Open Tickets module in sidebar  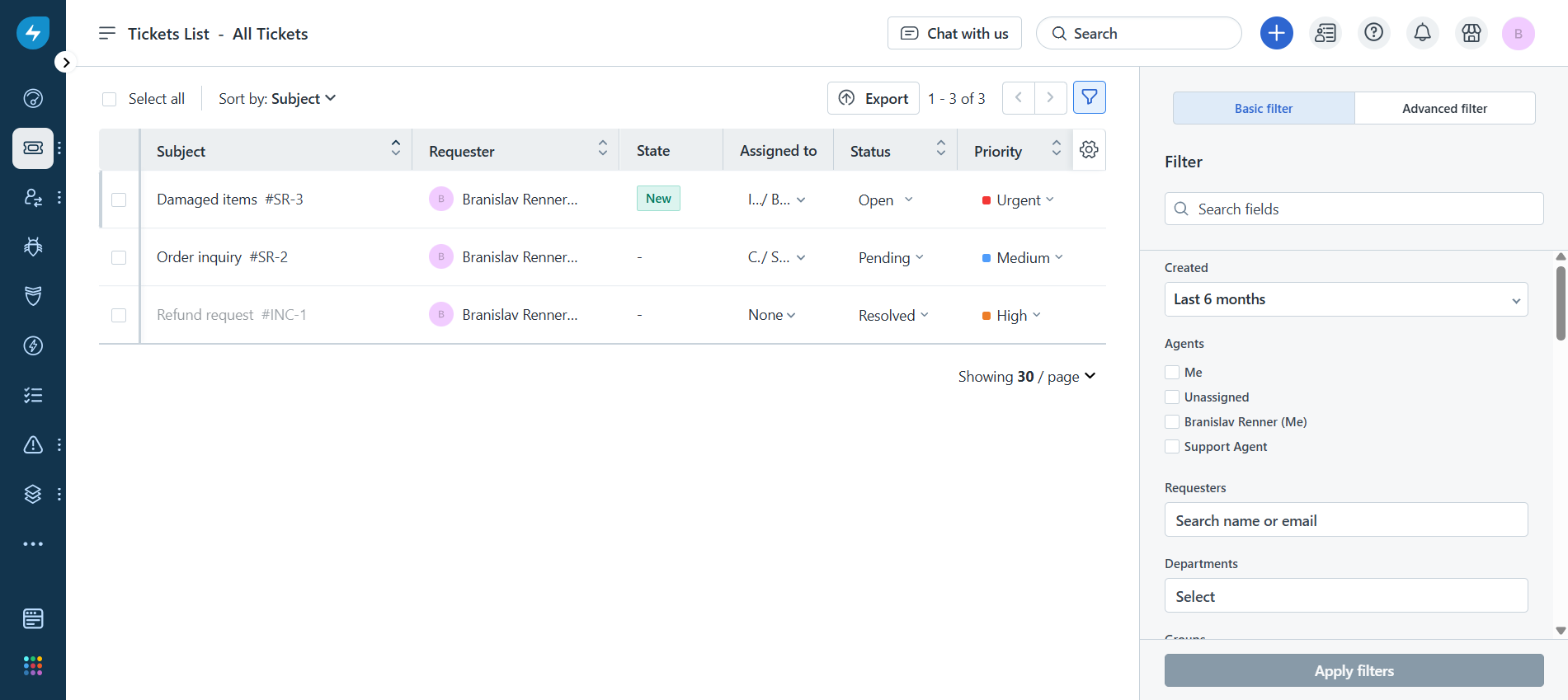click(33, 148)
